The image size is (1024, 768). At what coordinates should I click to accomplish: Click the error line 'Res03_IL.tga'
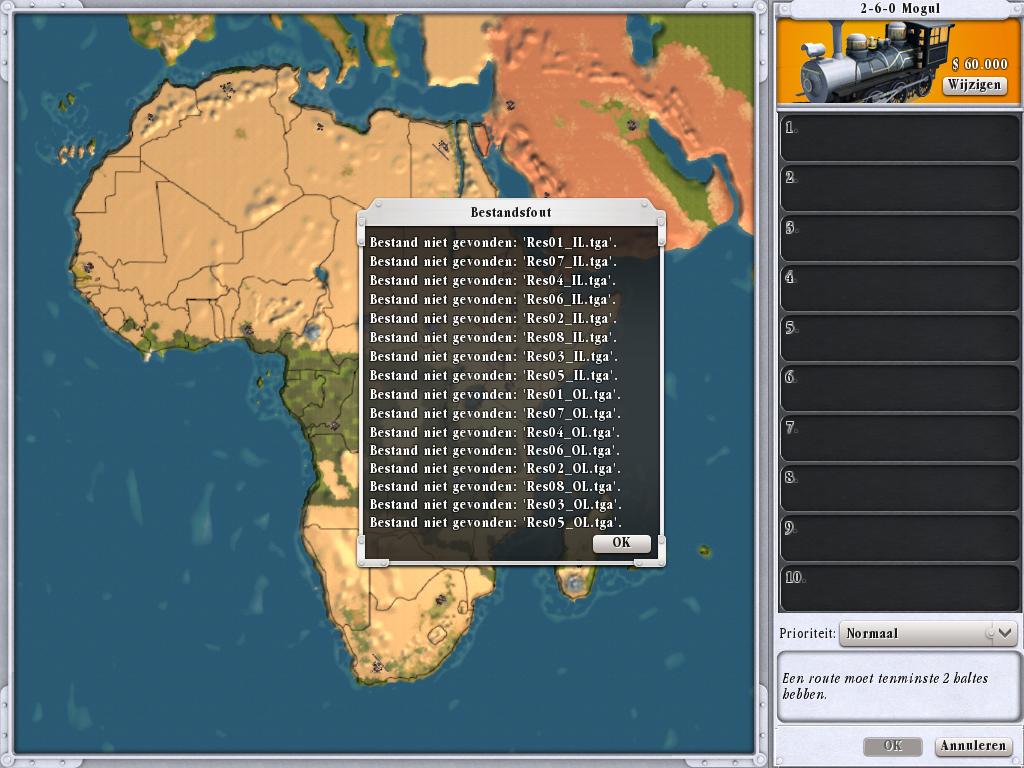tap(493, 357)
